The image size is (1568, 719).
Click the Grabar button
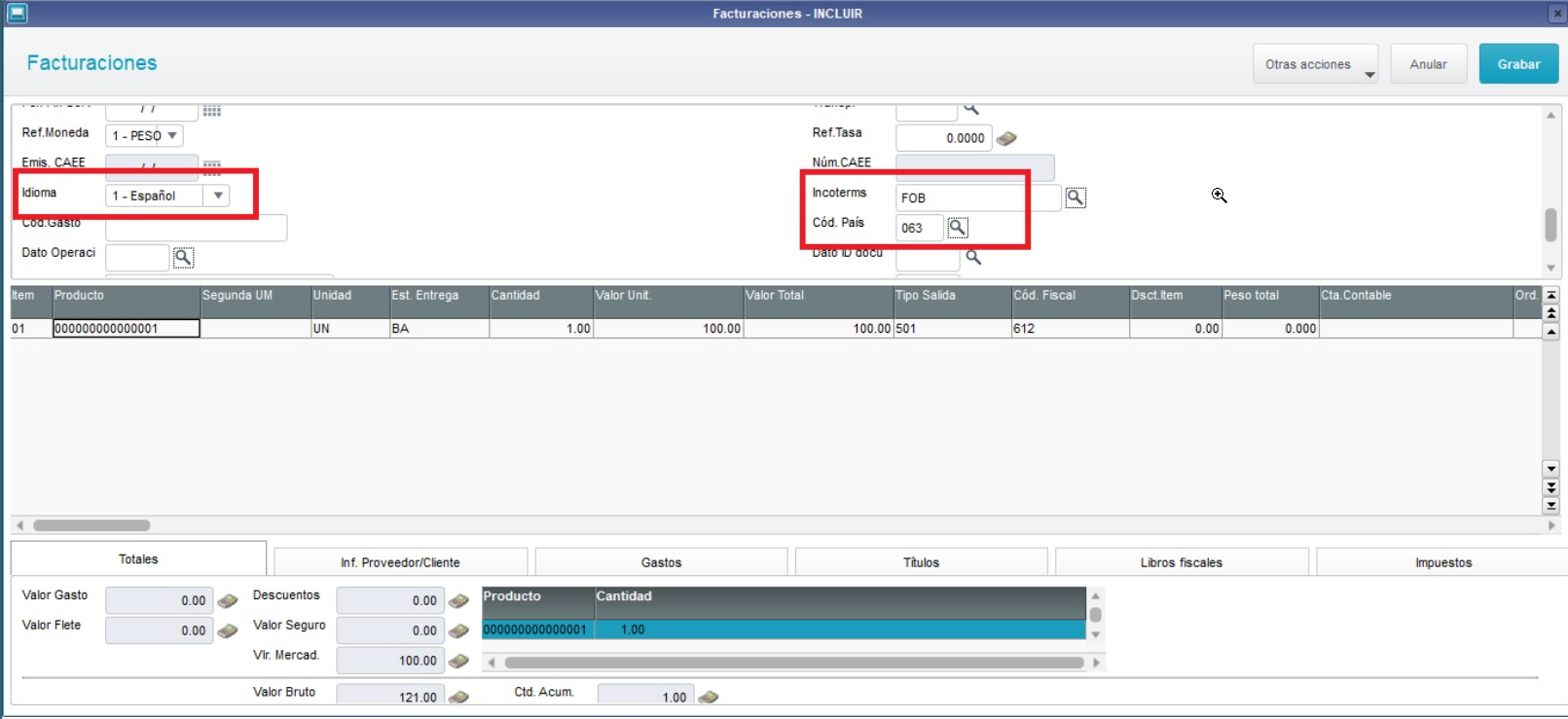point(1518,64)
